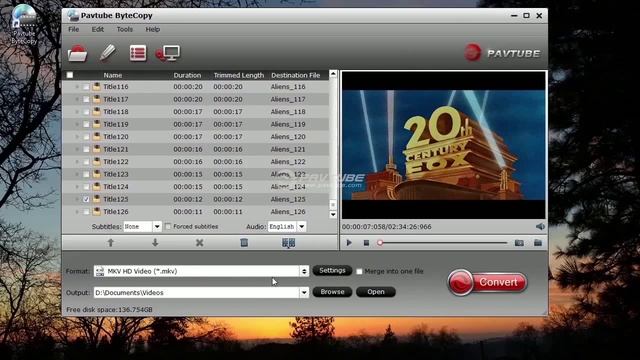Enable Merge into one file

coord(359,271)
